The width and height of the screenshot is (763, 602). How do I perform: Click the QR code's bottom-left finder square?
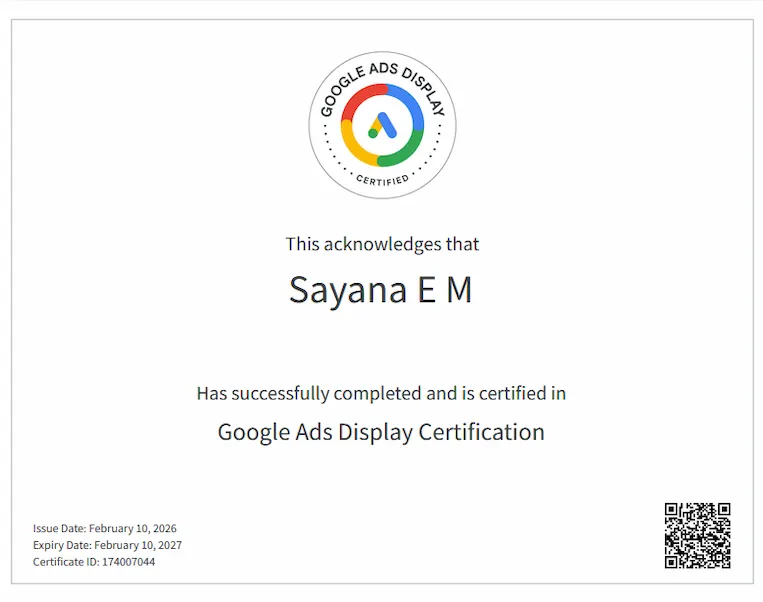click(673, 560)
